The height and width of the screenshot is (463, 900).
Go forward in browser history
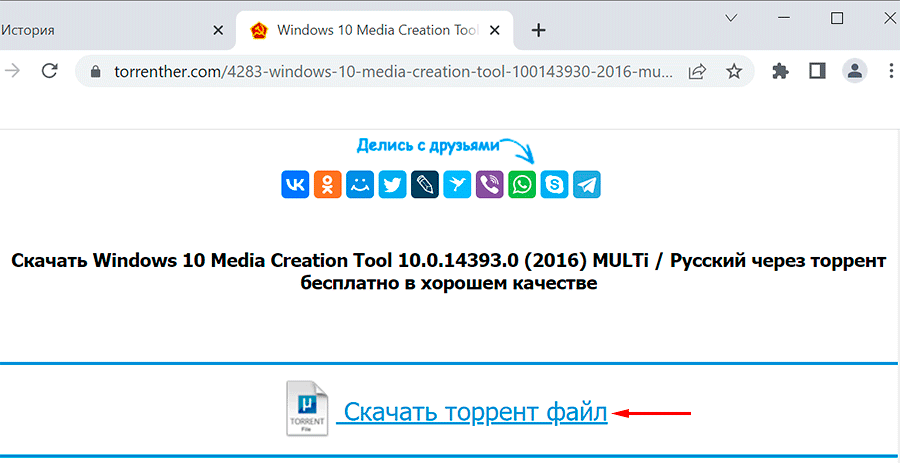pos(11,71)
